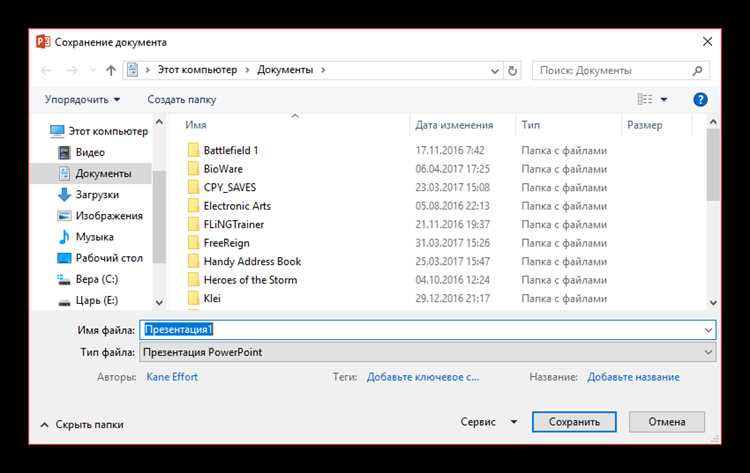Viewport: 750px width, 473px height.
Task: Close the Сохранение документа dialog
Action: [x=707, y=42]
